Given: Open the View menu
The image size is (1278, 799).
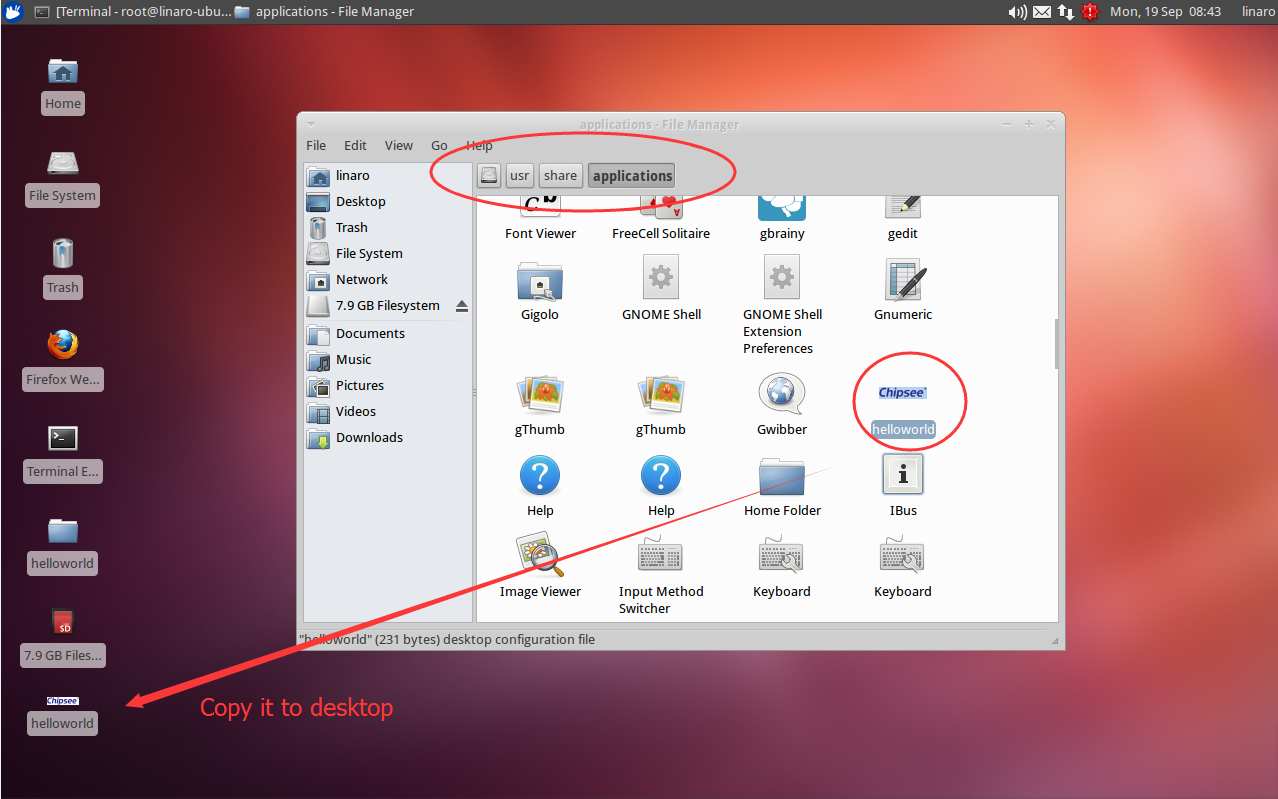Looking at the screenshot, I should [398, 145].
